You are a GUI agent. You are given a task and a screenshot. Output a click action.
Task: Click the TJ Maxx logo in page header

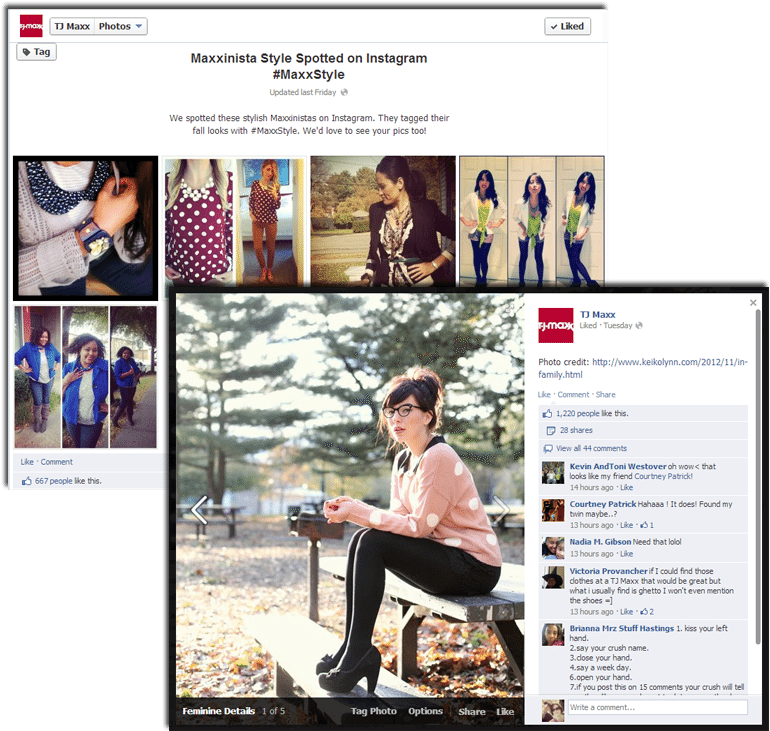[x=31, y=26]
